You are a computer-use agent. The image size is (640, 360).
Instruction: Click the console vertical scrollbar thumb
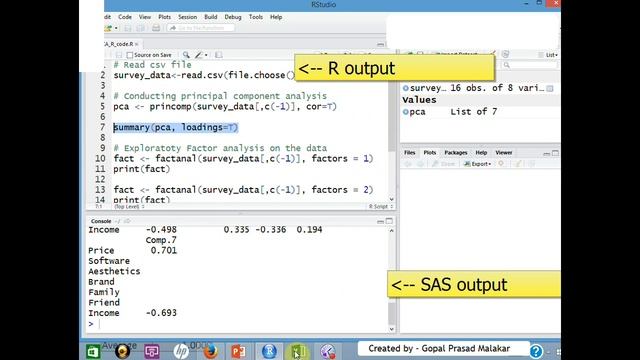click(392, 313)
